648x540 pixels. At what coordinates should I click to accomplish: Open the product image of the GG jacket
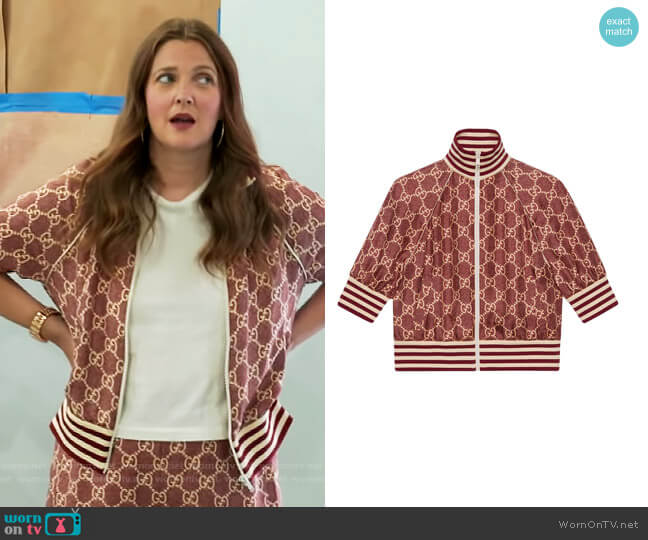point(477,250)
